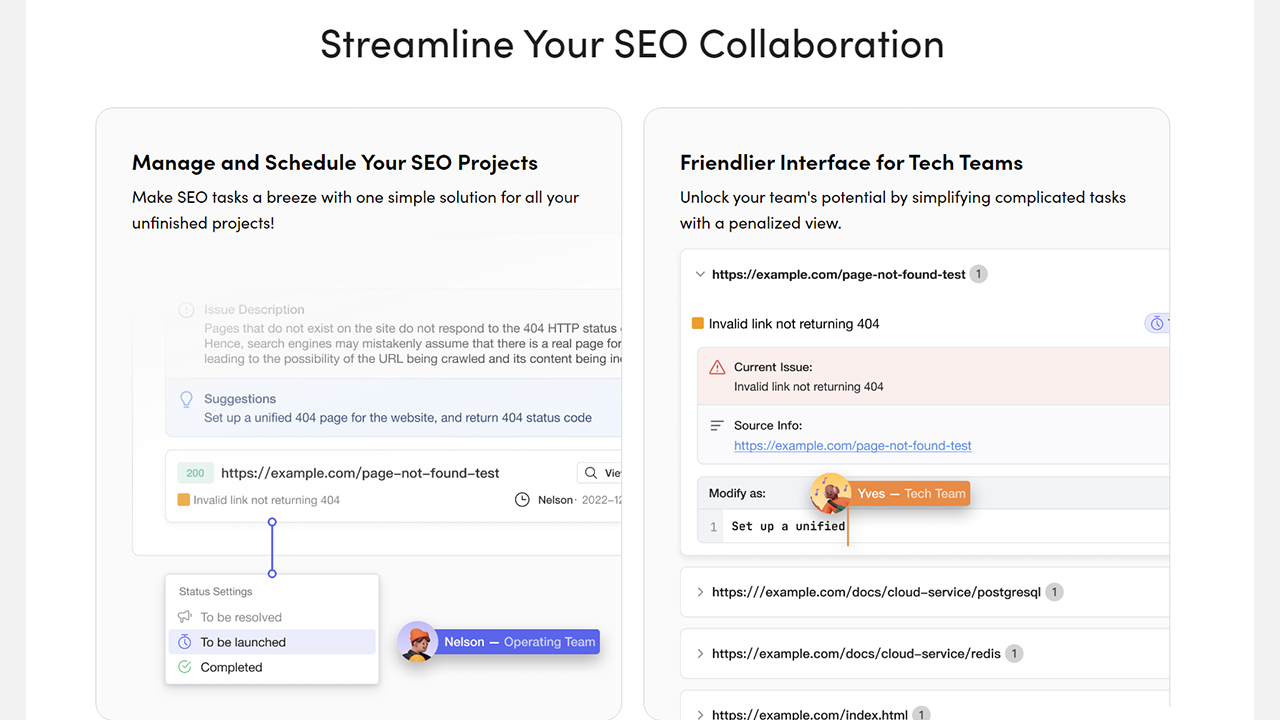Click the green 200 status badge
1280x720 pixels.
point(195,473)
